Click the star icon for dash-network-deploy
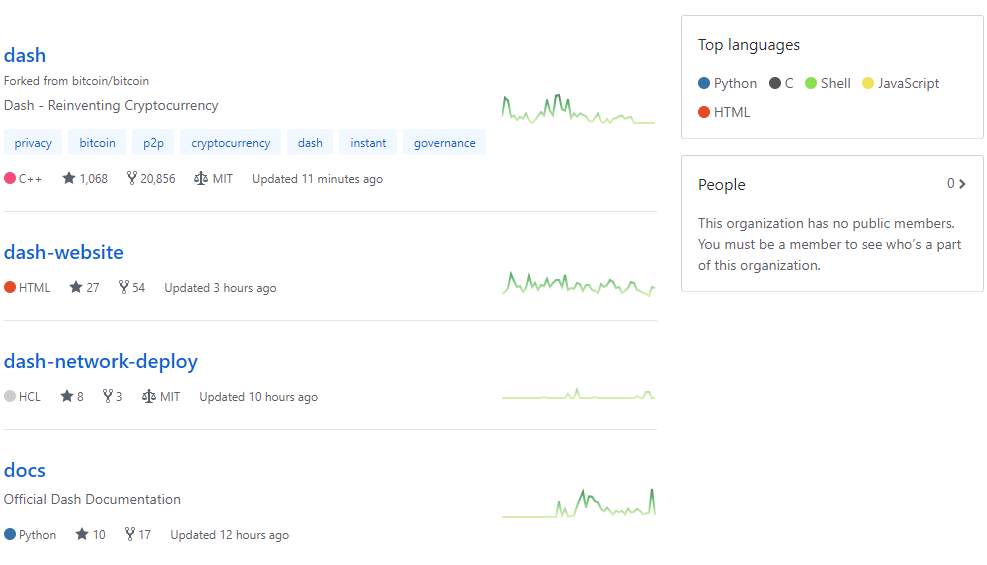This screenshot has height=565, width=987. [67, 396]
